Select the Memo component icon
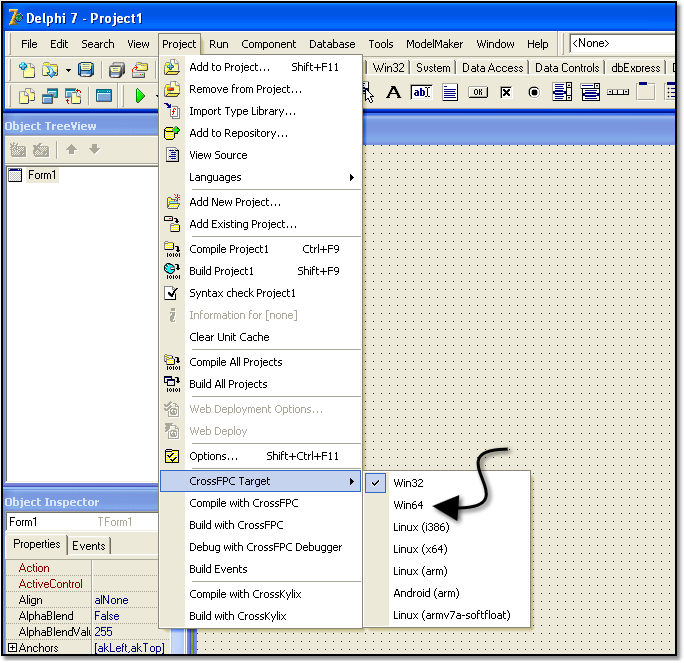The width and height of the screenshot is (684, 663). click(x=450, y=92)
